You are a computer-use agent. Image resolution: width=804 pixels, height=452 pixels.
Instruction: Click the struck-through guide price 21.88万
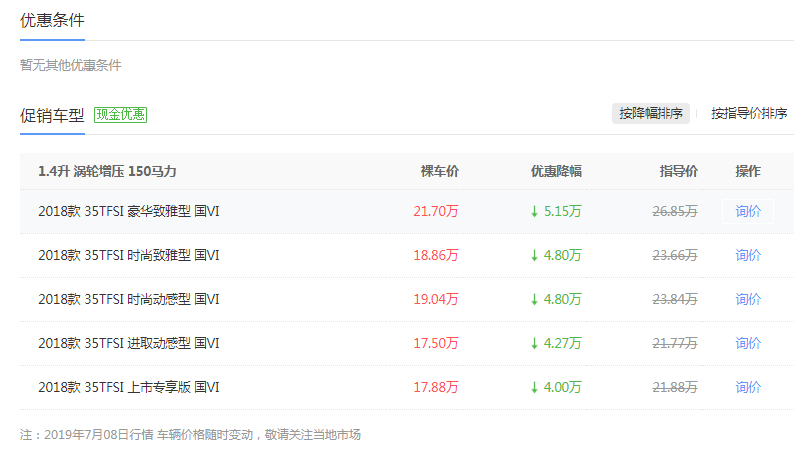click(x=675, y=387)
